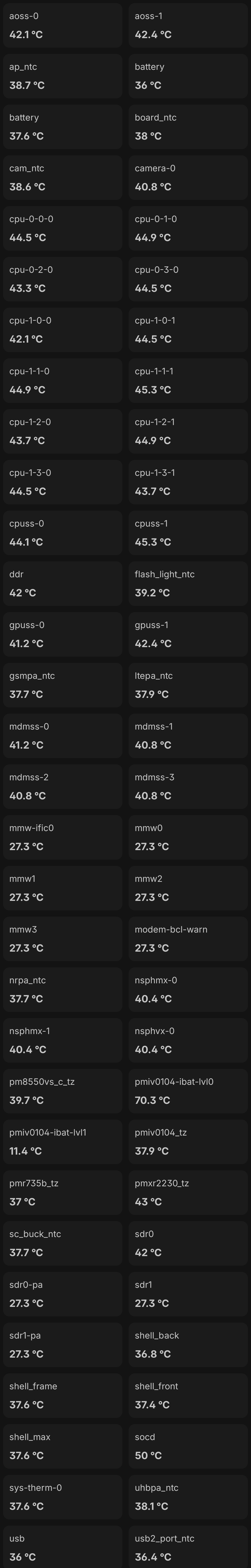
Task: Select the shell_back temperature tile
Action: [x=188, y=1345]
